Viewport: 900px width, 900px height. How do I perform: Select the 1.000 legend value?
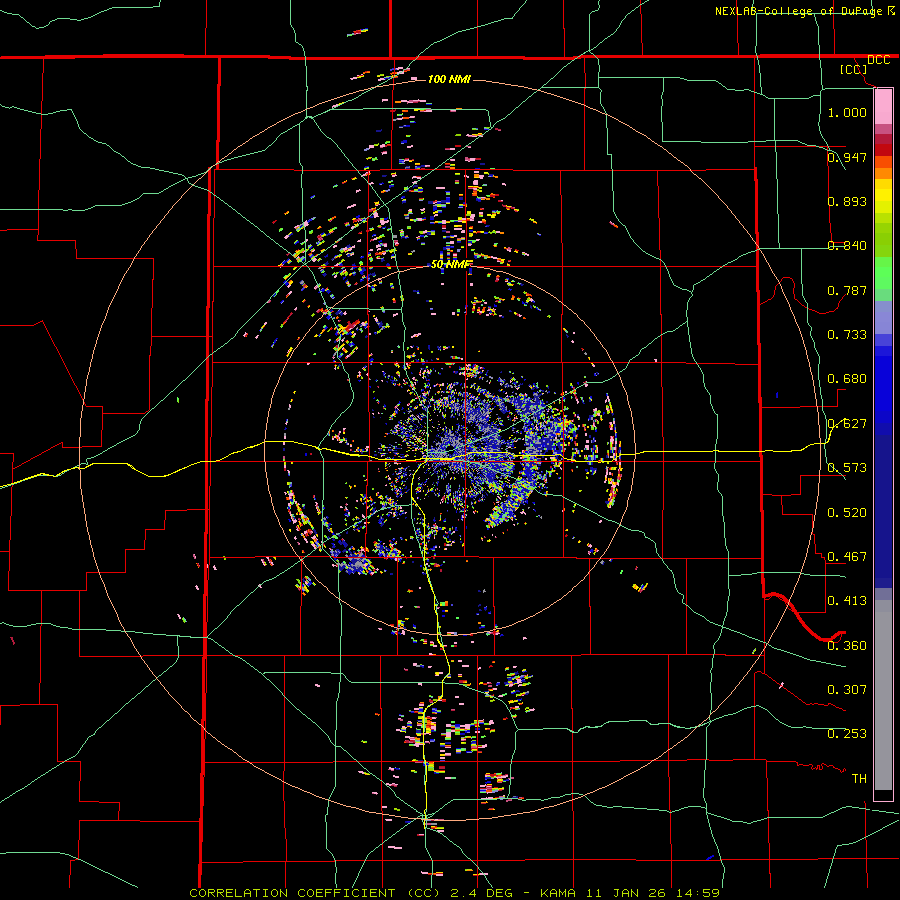[847, 112]
